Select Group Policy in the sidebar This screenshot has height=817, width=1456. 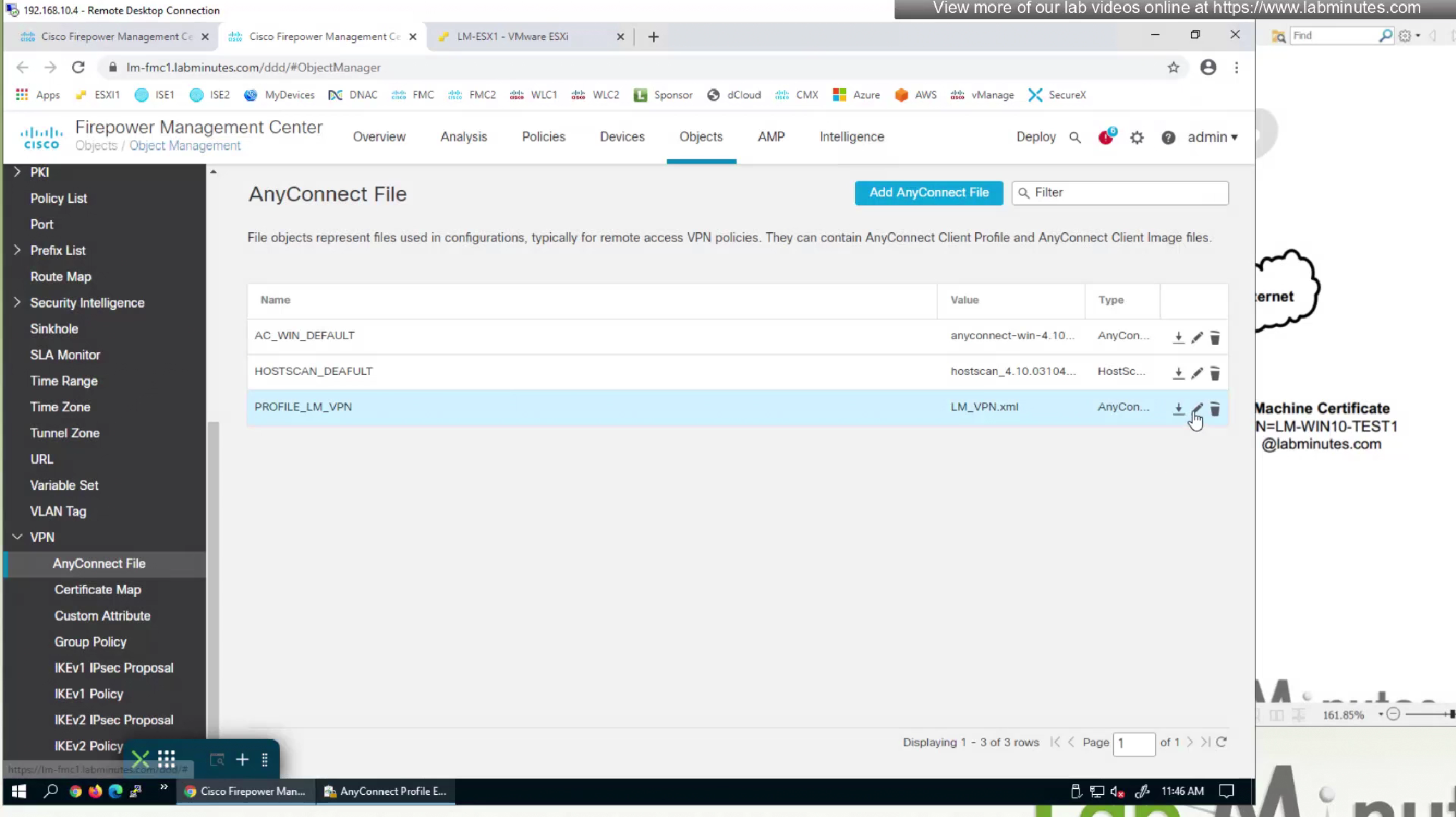(x=90, y=641)
